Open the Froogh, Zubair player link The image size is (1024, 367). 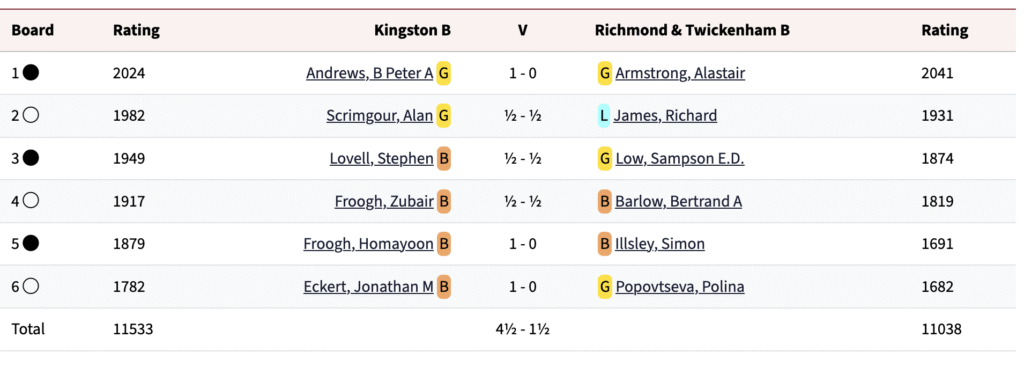click(384, 201)
